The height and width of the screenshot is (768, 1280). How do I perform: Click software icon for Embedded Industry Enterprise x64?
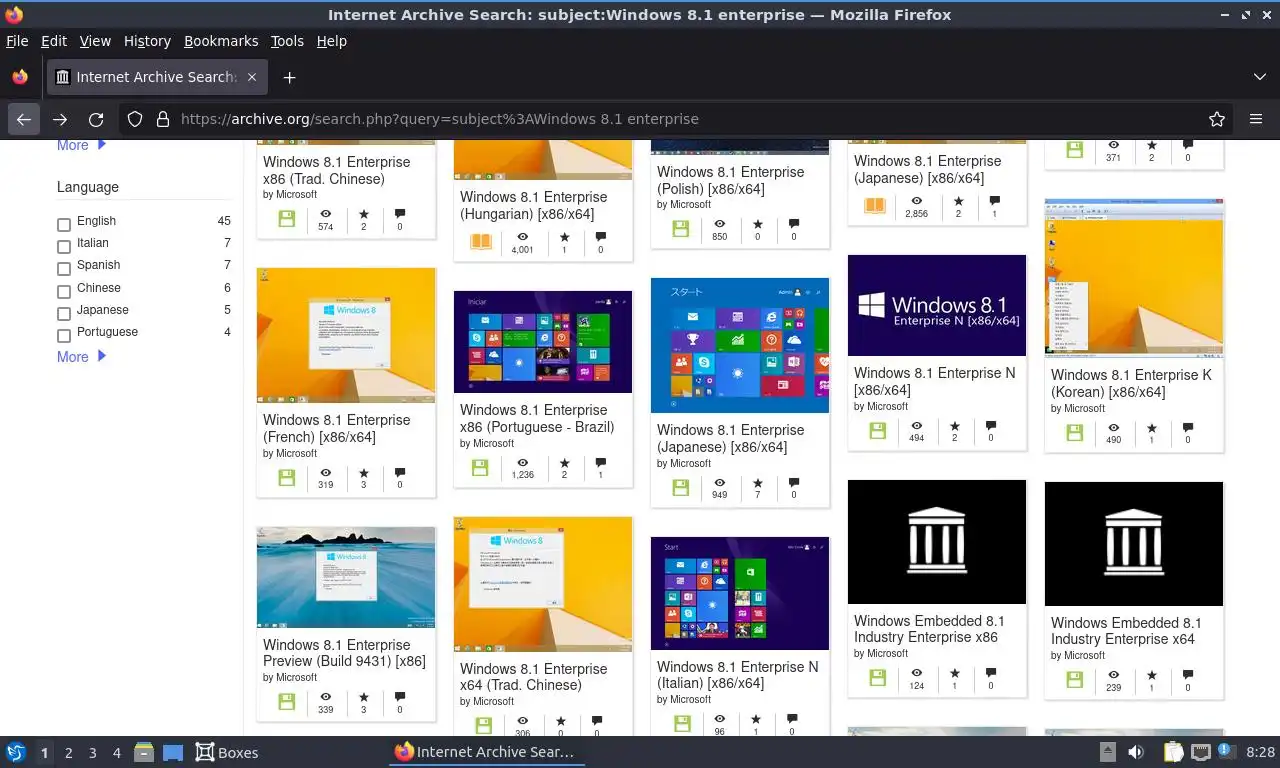click(x=1075, y=680)
